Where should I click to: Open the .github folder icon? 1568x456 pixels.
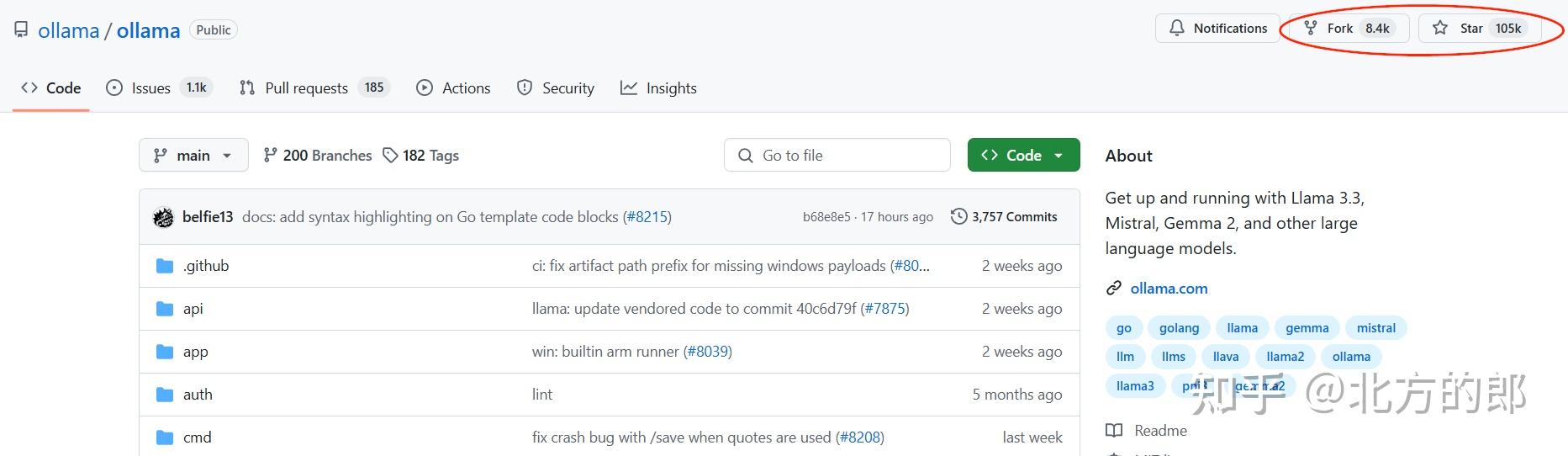point(165,266)
